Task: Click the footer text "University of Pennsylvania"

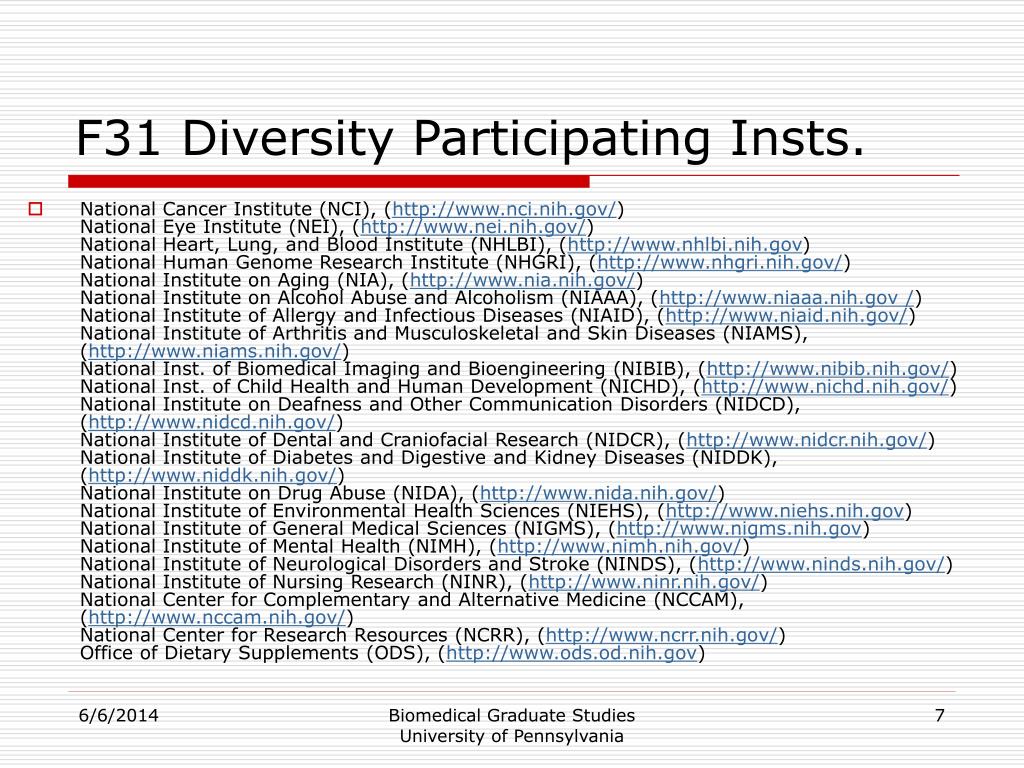Action: point(511,737)
